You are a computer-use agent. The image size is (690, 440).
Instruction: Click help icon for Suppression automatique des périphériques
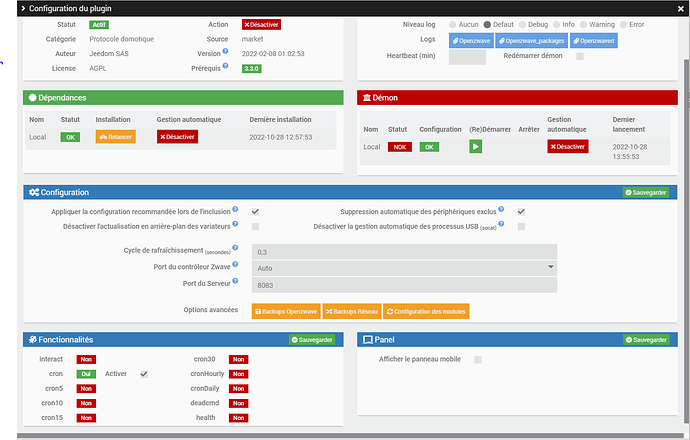501,209
